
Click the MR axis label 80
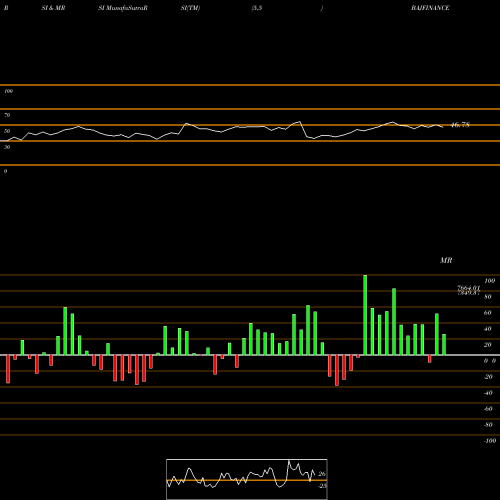488,297
